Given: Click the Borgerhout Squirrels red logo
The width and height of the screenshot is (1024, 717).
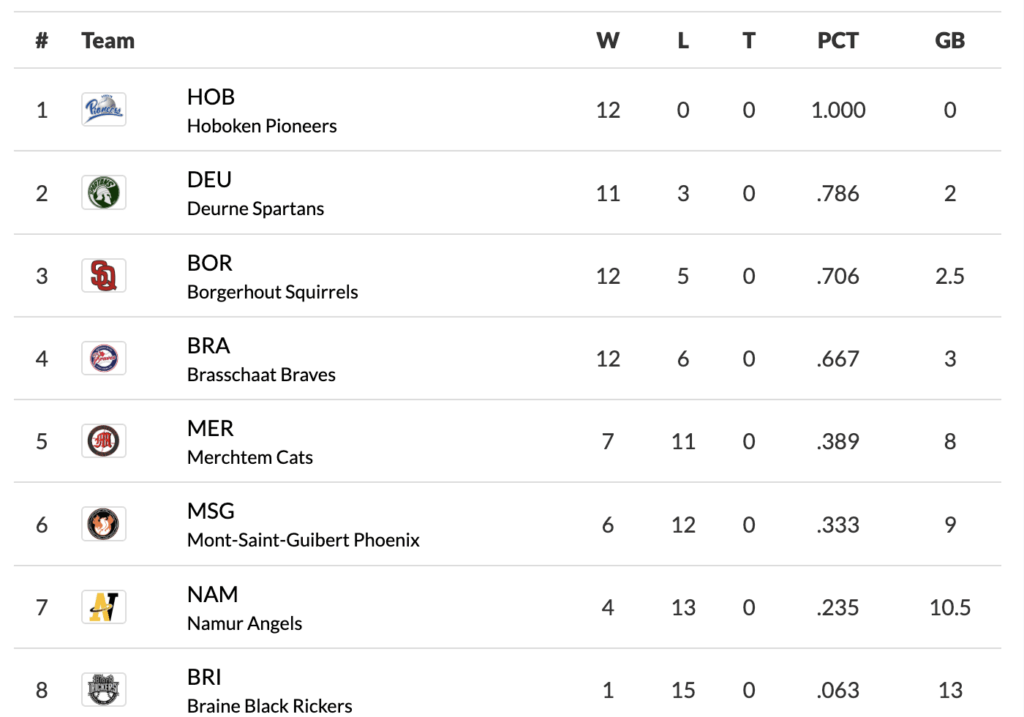Looking at the screenshot, I should point(104,275).
